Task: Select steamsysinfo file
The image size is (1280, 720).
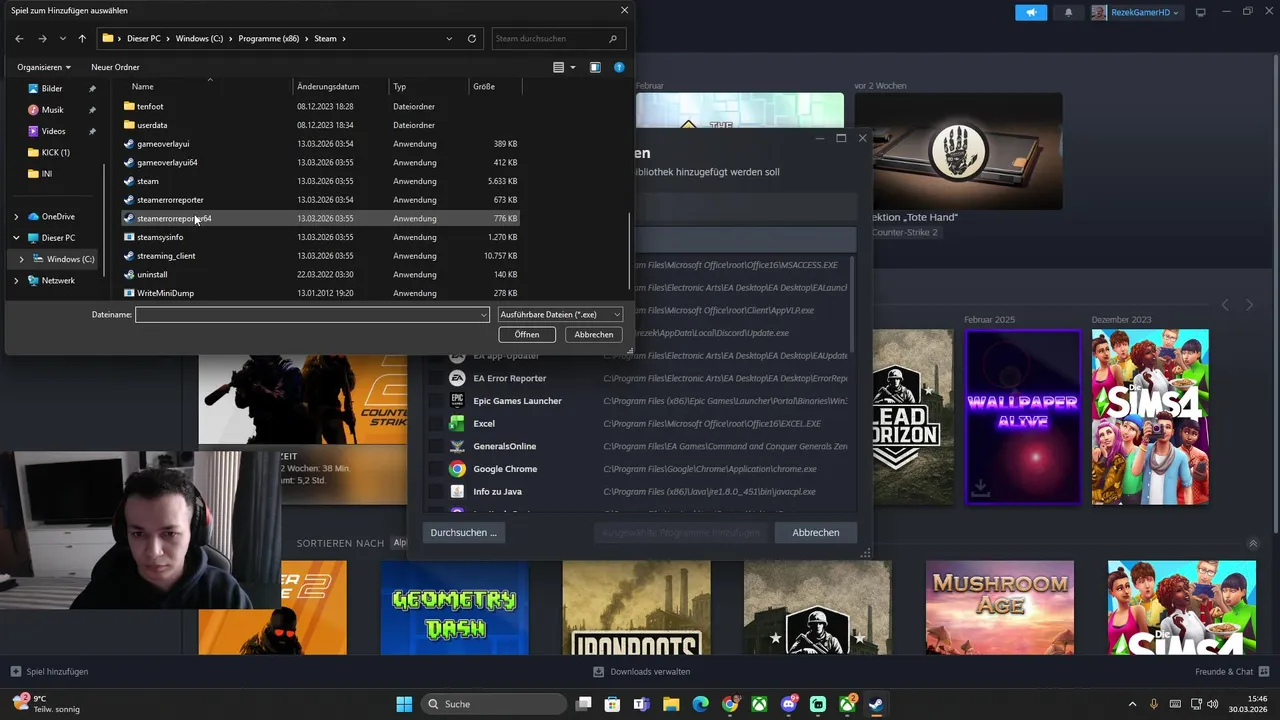Action: point(320,237)
